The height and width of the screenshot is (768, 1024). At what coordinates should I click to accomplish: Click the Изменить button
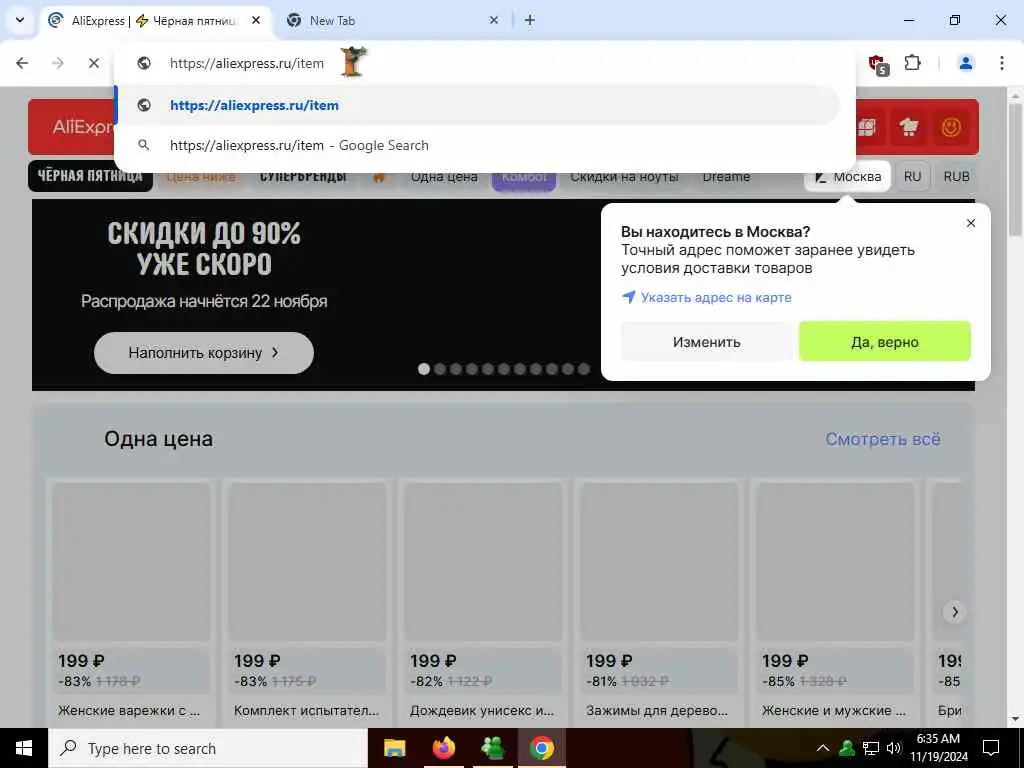click(707, 342)
